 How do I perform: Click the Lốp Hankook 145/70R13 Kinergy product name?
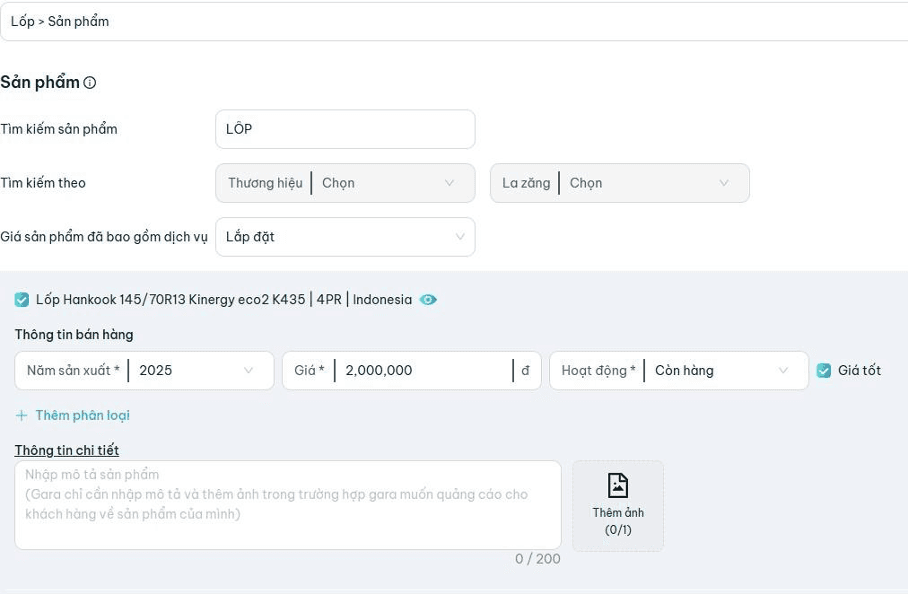[224, 299]
